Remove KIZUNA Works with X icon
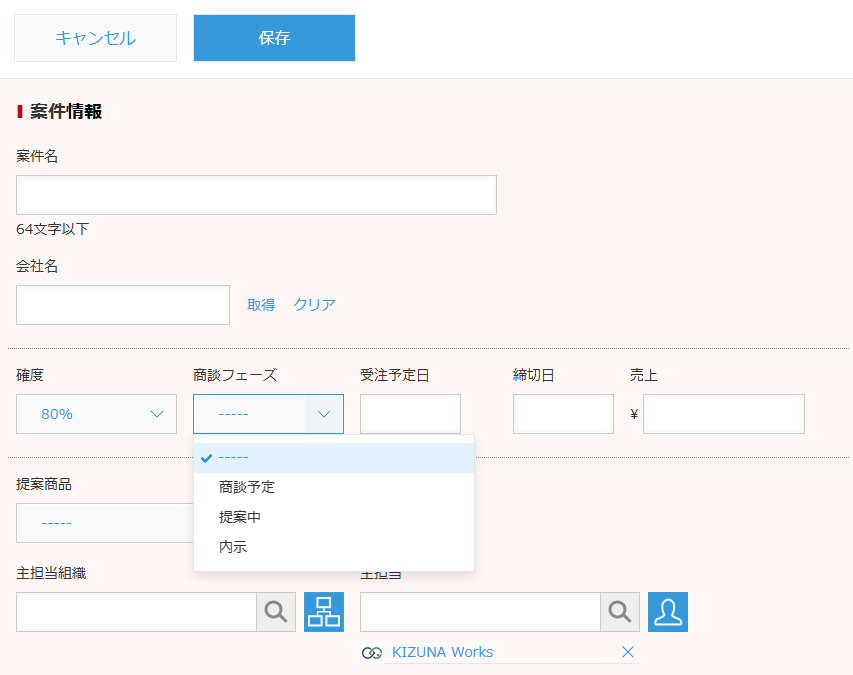Image resolution: width=853 pixels, height=675 pixels. (x=628, y=652)
